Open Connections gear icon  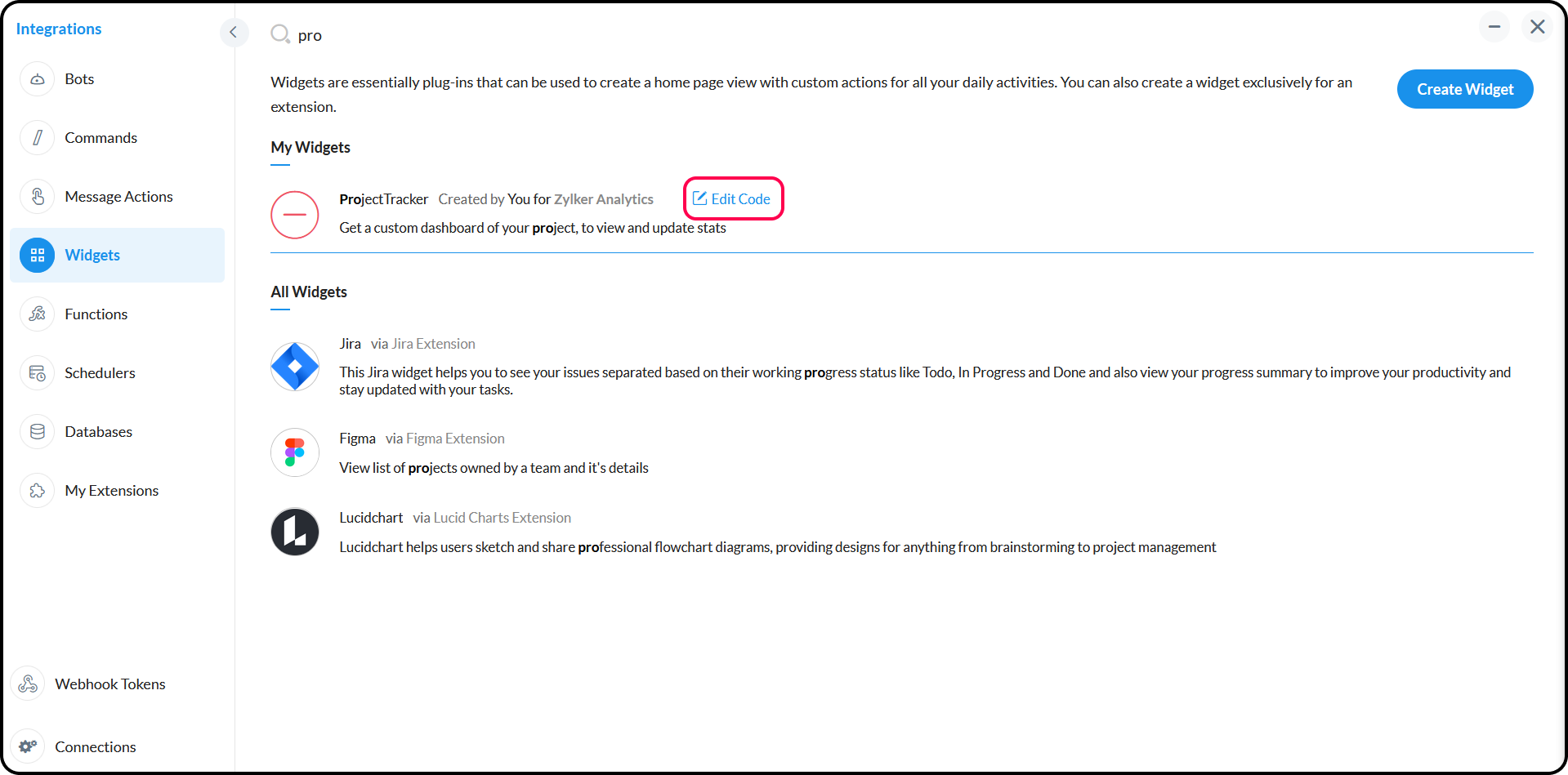click(x=28, y=747)
